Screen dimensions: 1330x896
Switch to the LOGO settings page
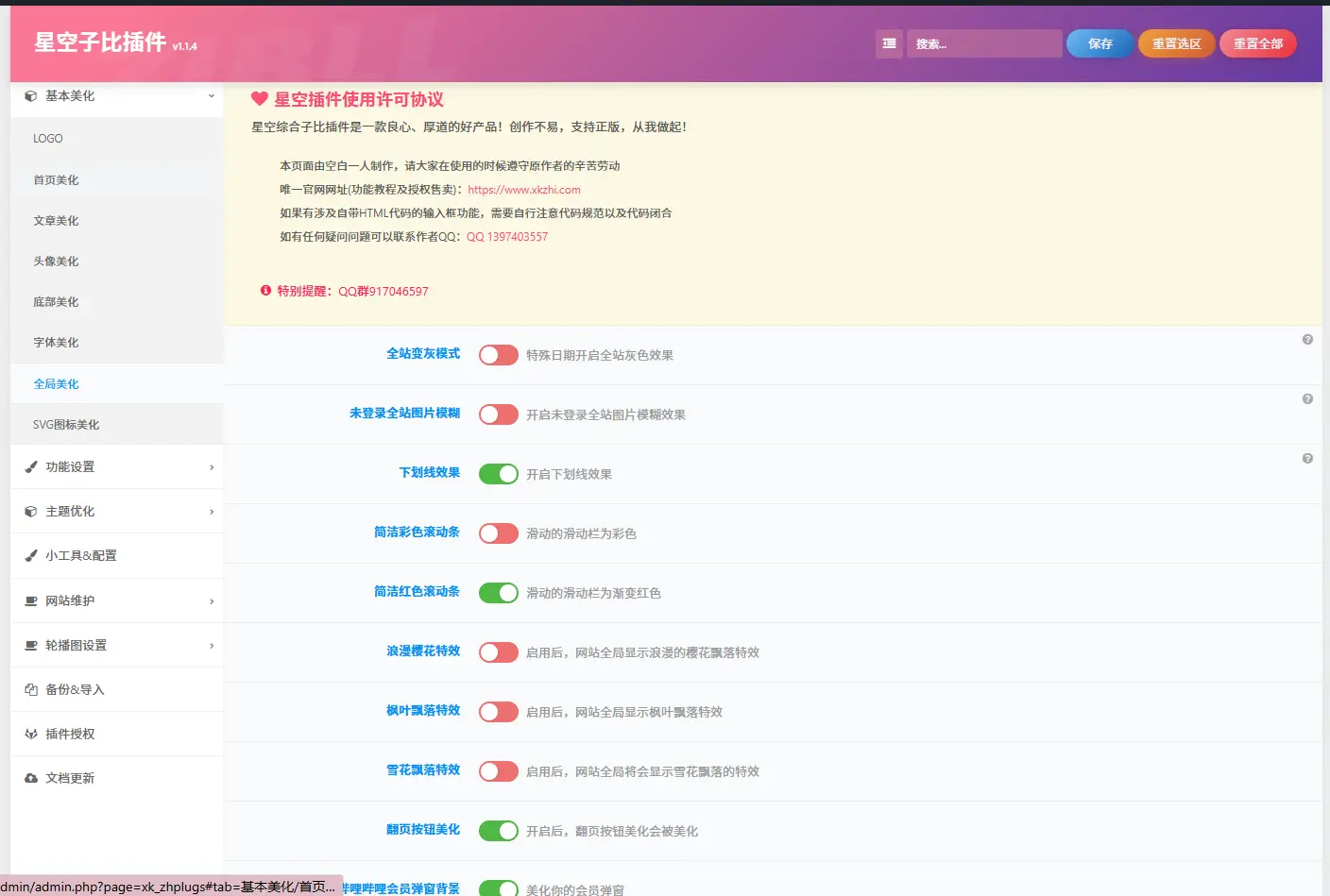tap(47, 138)
